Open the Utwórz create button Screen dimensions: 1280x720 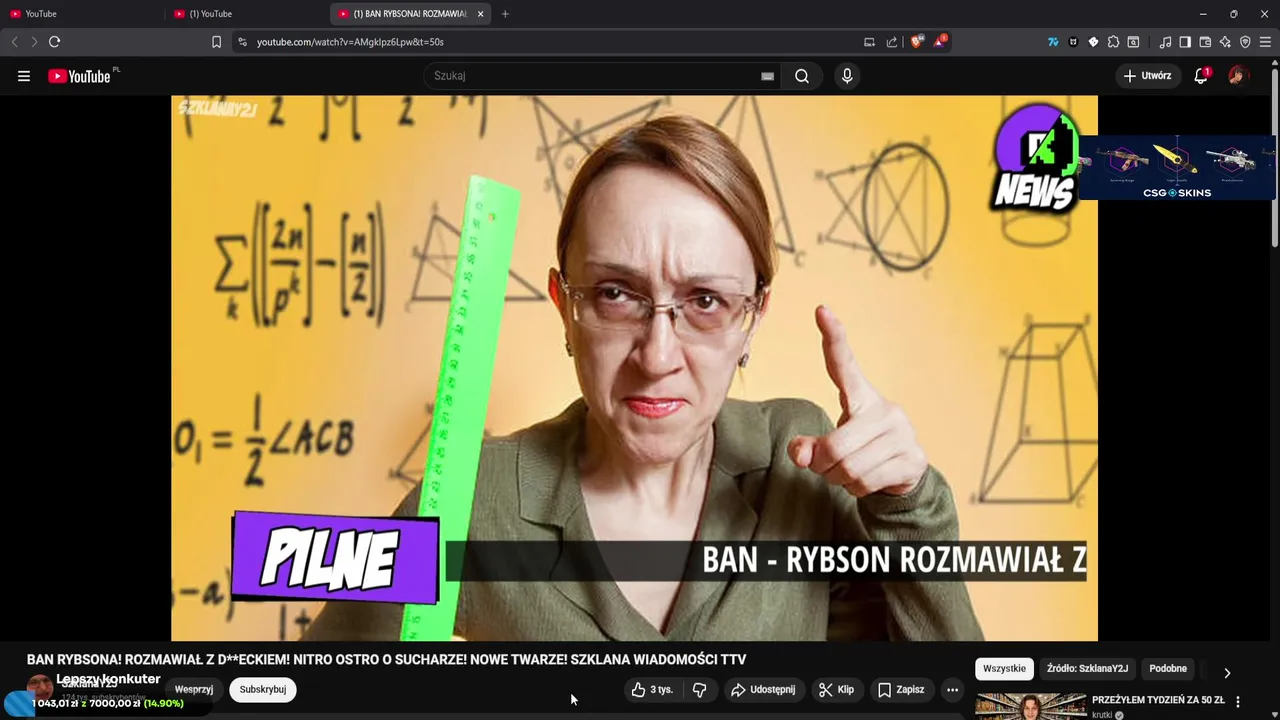click(x=1147, y=76)
